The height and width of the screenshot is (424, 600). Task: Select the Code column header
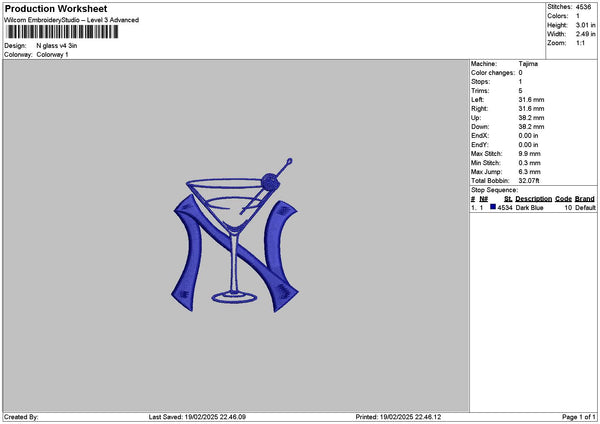coord(563,199)
